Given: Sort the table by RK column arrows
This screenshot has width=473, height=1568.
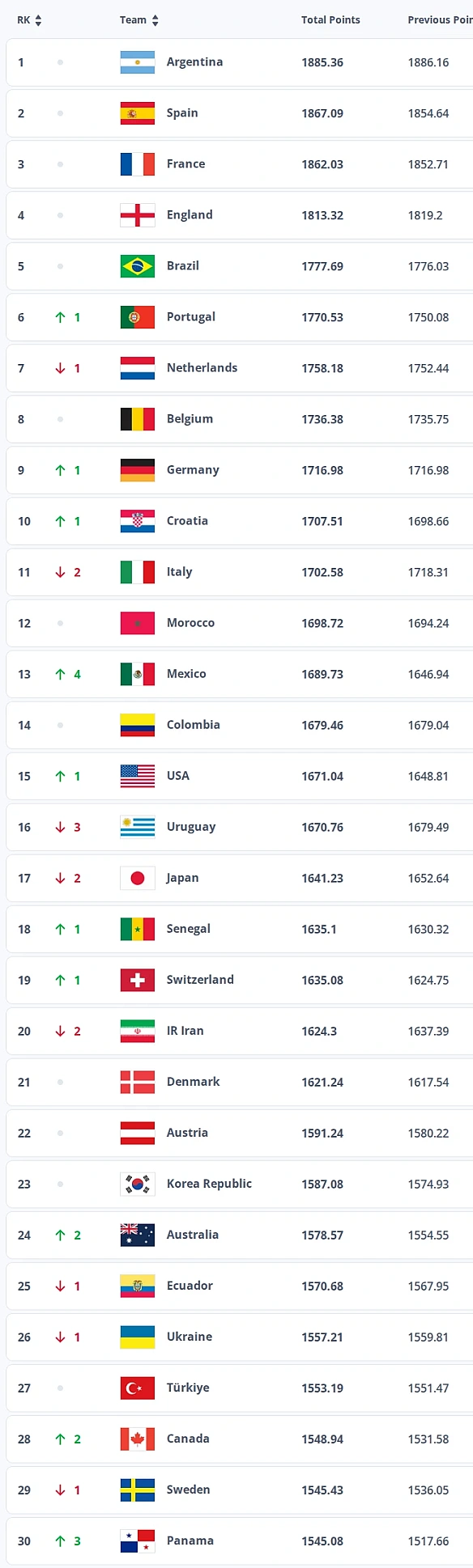Looking at the screenshot, I should 38,20.
